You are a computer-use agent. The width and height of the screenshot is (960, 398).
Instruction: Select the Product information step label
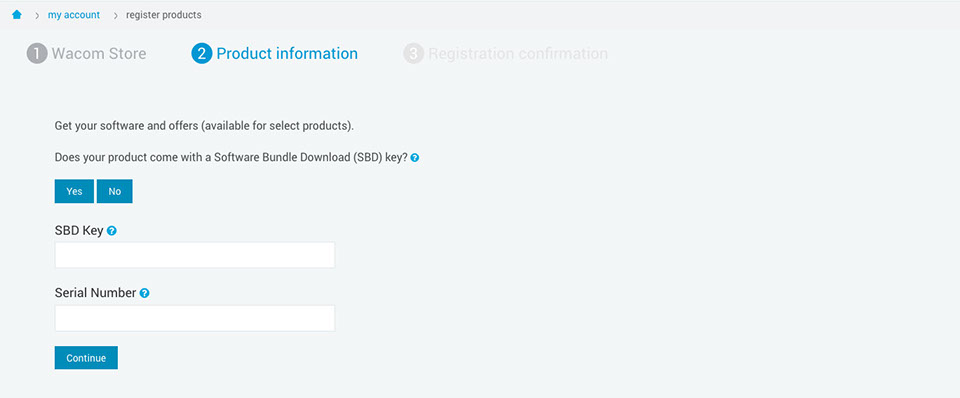tap(287, 54)
